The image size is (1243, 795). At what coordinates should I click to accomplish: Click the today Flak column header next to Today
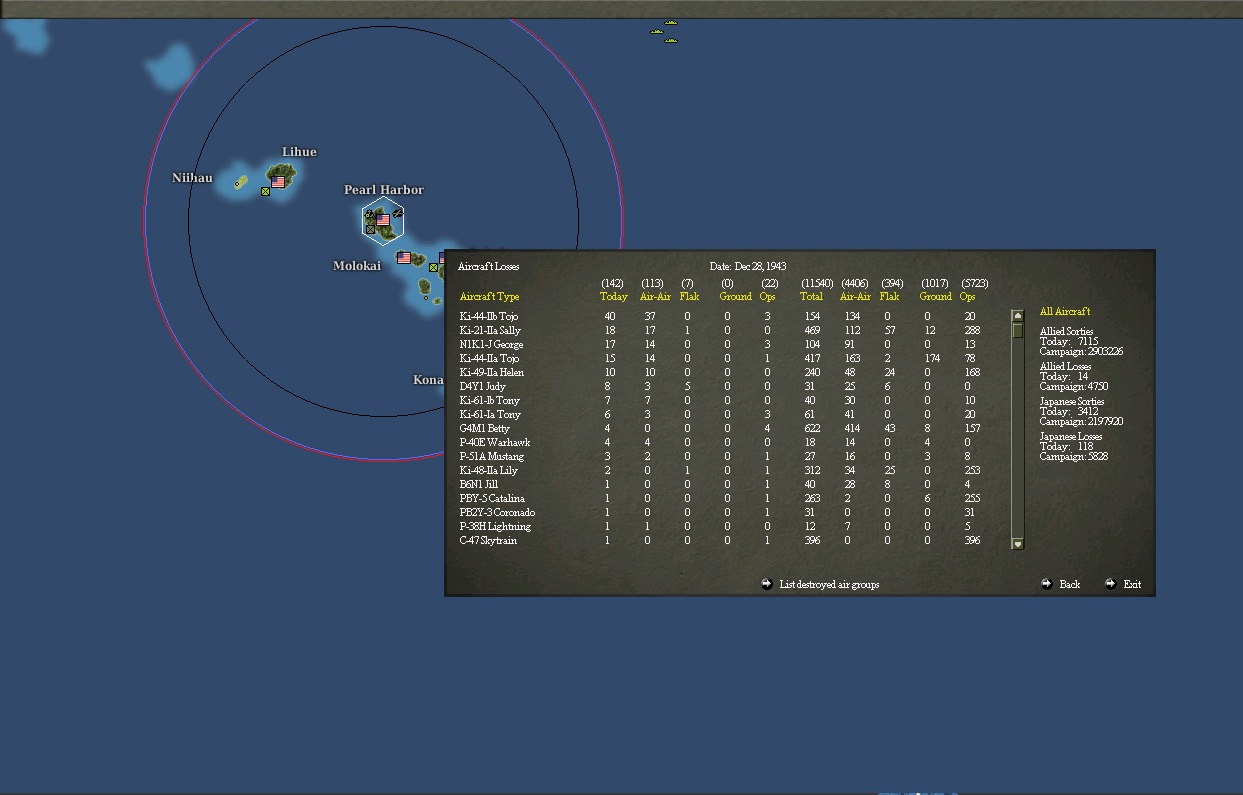[689, 297]
